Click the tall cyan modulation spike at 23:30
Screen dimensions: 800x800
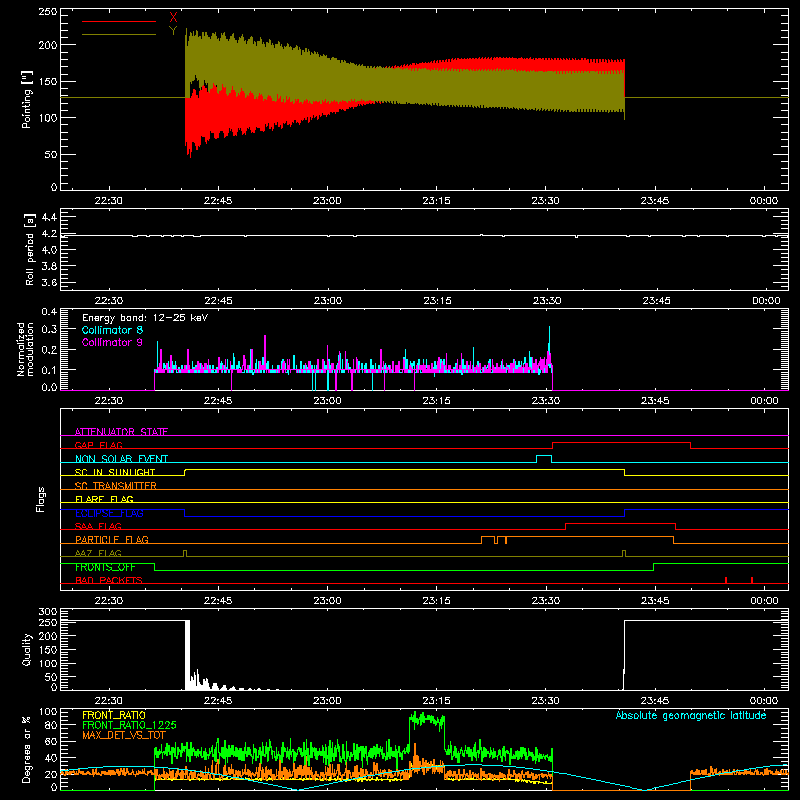point(549,339)
